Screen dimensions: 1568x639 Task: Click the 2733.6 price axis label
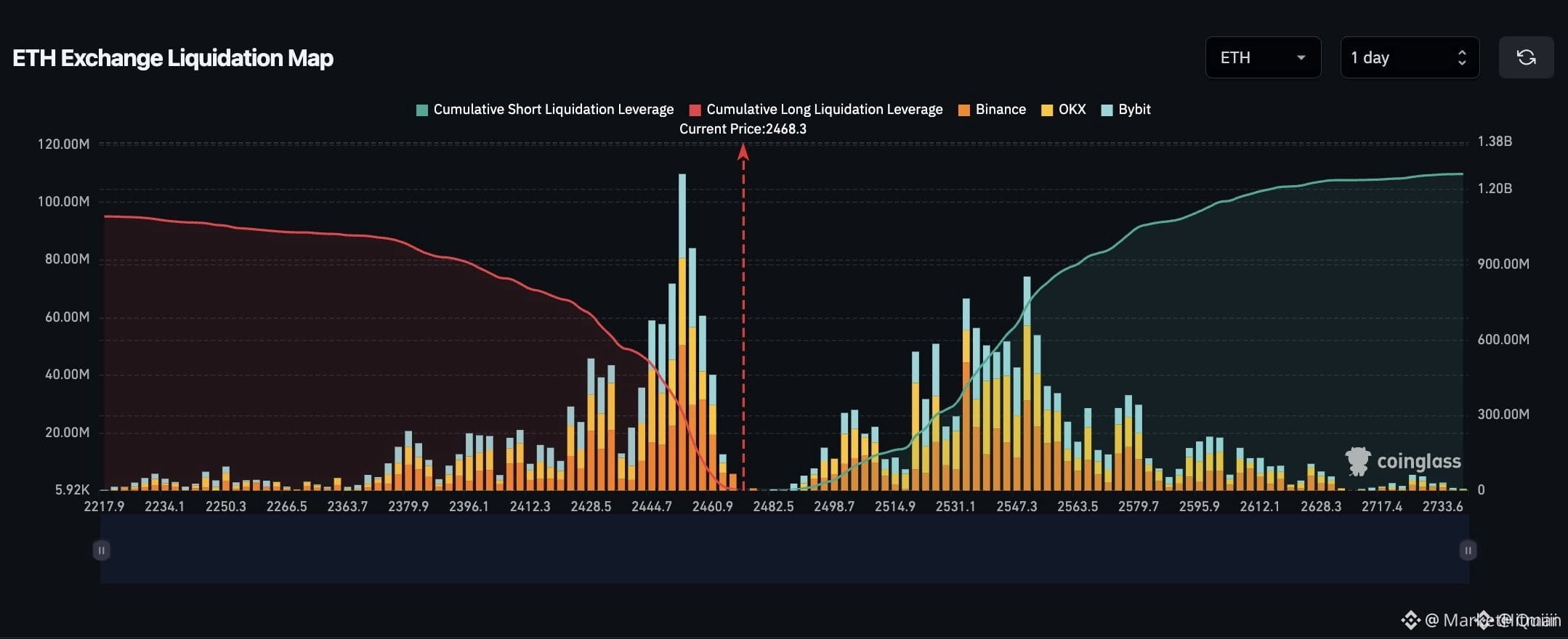(1443, 506)
